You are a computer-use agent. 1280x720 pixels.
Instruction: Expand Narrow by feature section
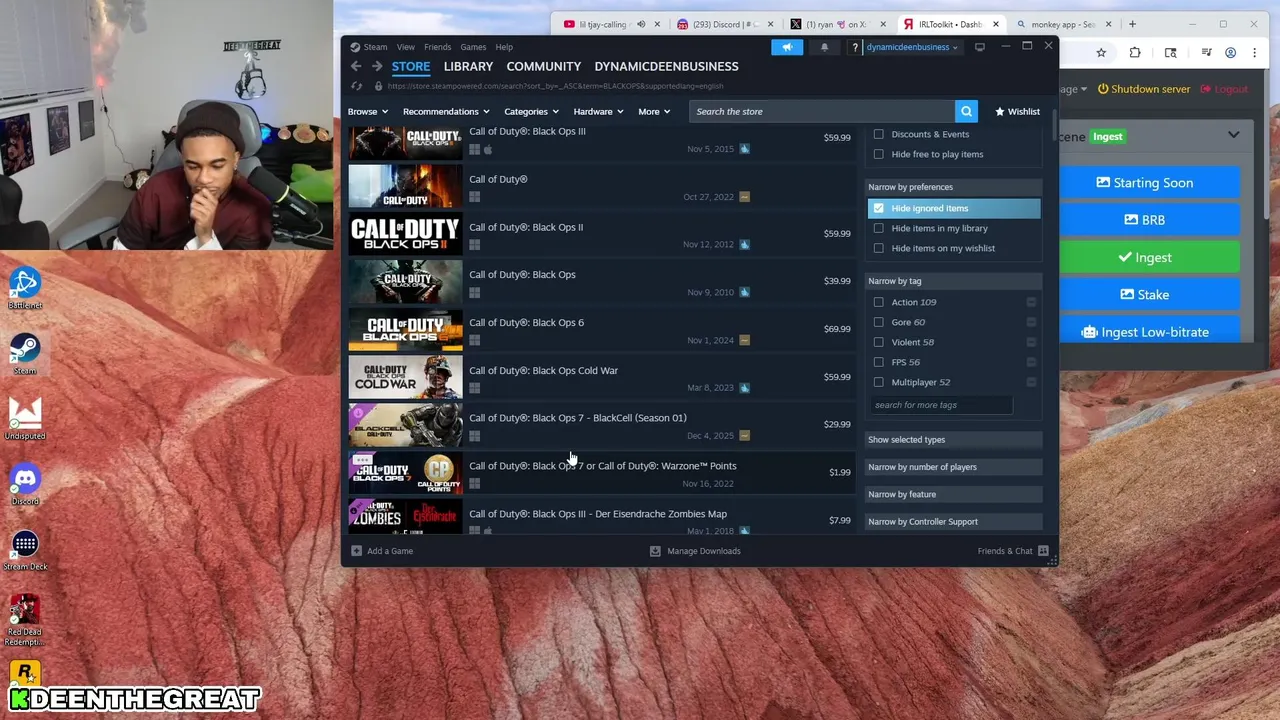[x=953, y=494]
